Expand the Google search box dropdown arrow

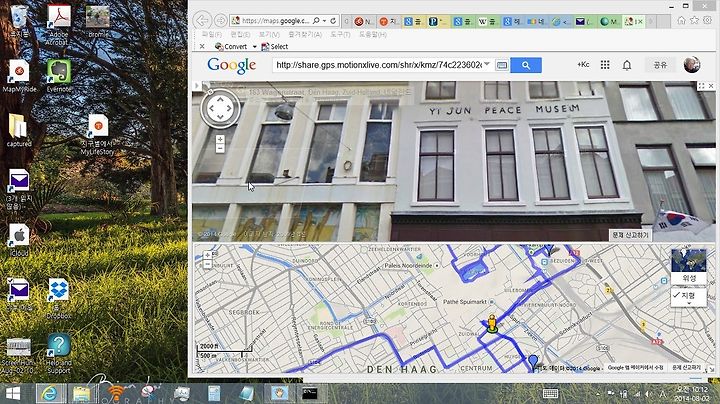pos(487,65)
